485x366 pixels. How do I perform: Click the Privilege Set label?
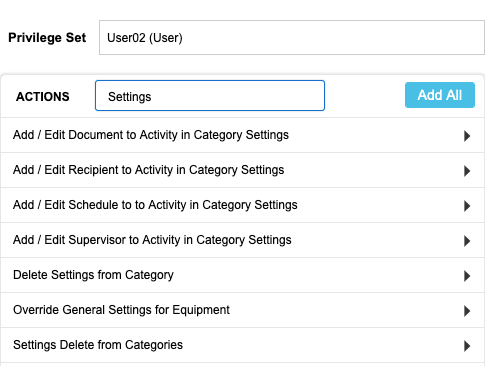(47, 38)
